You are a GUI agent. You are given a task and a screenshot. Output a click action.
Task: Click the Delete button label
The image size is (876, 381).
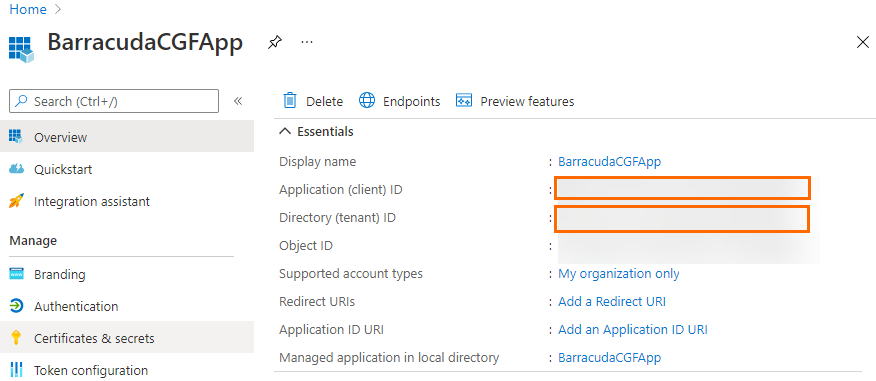coord(325,102)
